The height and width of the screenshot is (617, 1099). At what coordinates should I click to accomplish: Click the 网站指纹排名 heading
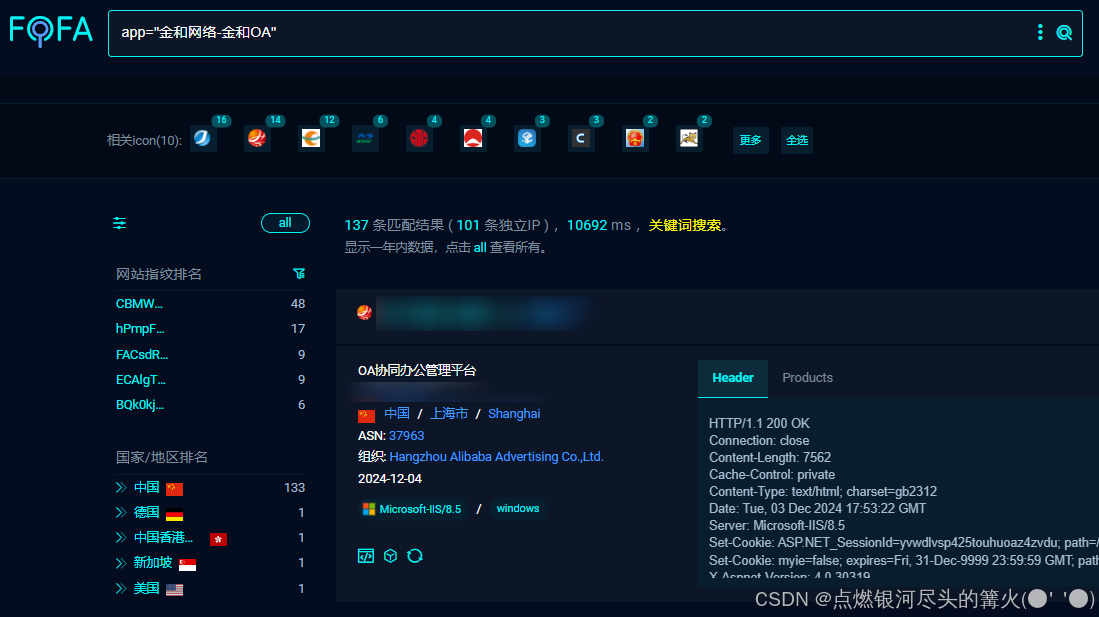pyautogui.click(x=158, y=274)
